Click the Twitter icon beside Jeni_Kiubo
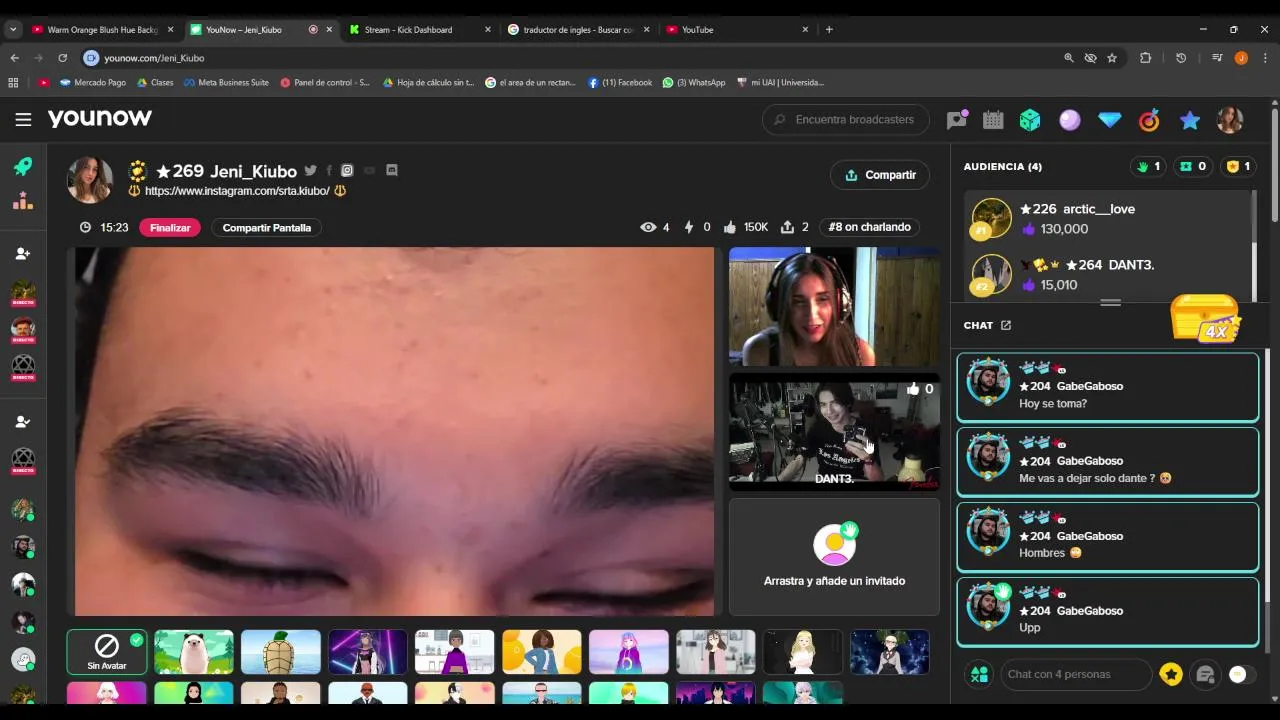Image resolution: width=1280 pixels, height=720 pixels. coord(310,171)
